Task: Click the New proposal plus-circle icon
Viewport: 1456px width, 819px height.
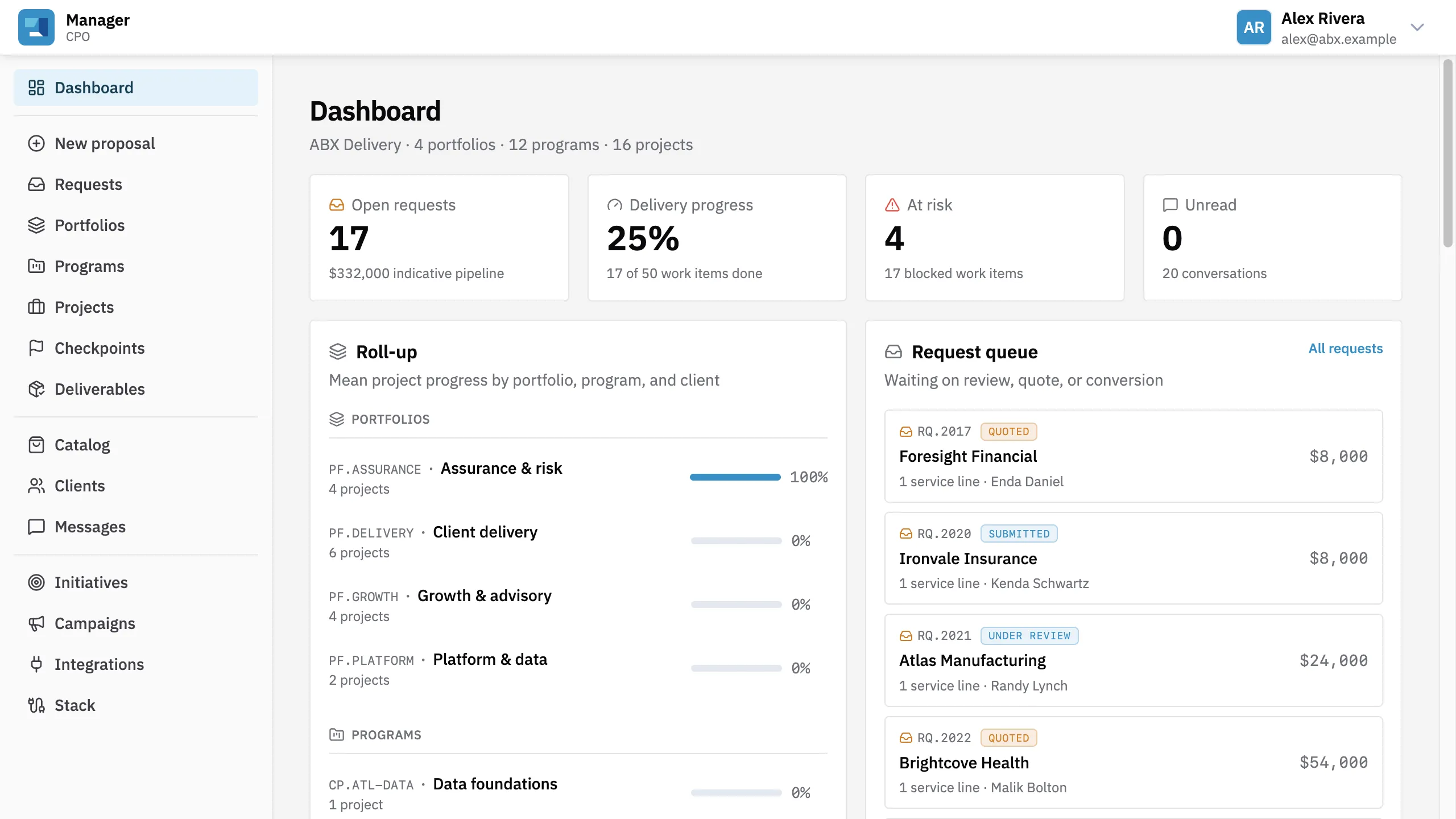Action: click(x=36, y=143)
